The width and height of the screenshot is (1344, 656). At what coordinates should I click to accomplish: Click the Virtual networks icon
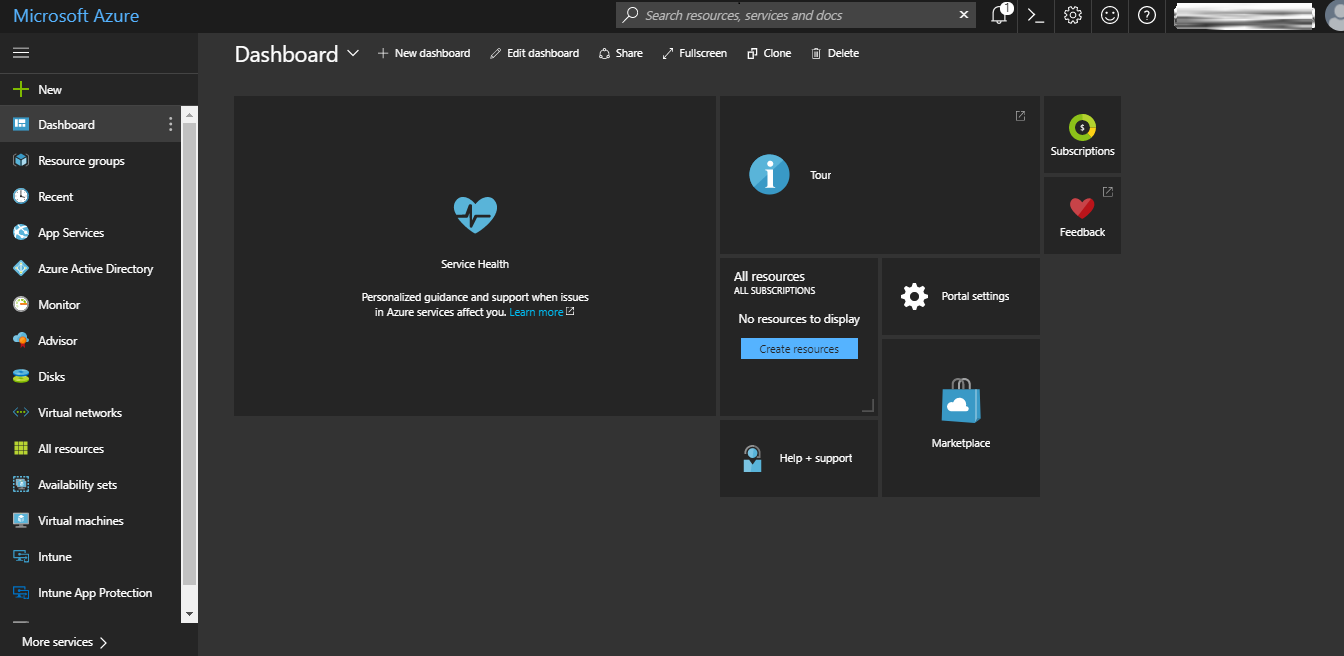pyautogui.click(x=20, y=413)
